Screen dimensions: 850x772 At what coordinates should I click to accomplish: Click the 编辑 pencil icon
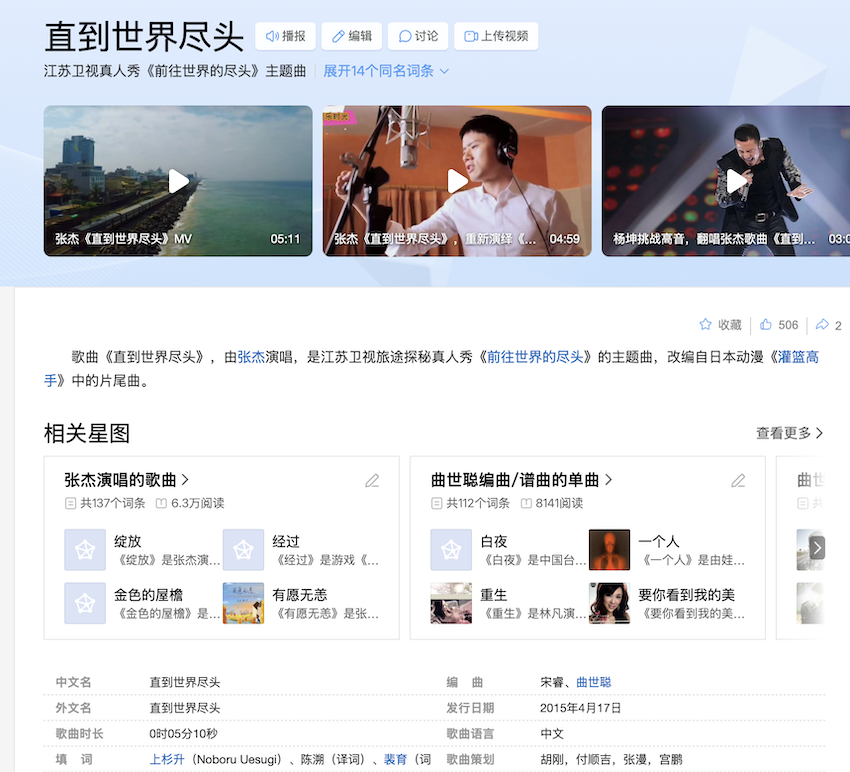(337, 36)
